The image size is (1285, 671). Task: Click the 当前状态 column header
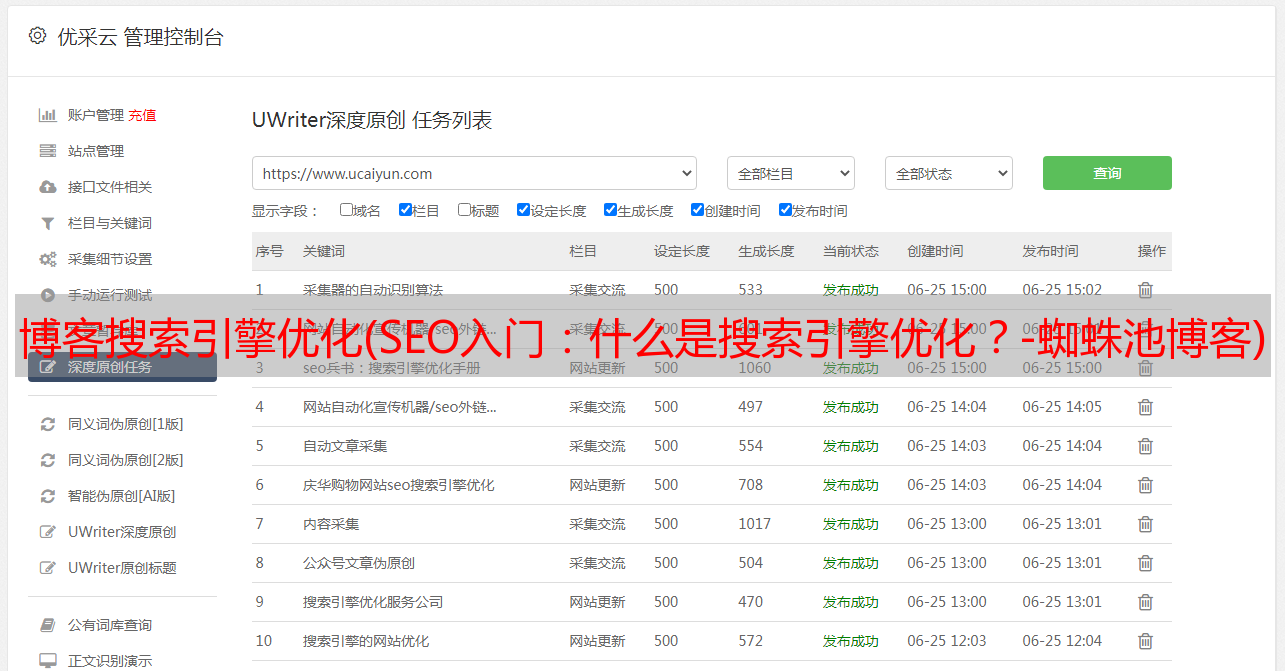click(x=851, y=251)
